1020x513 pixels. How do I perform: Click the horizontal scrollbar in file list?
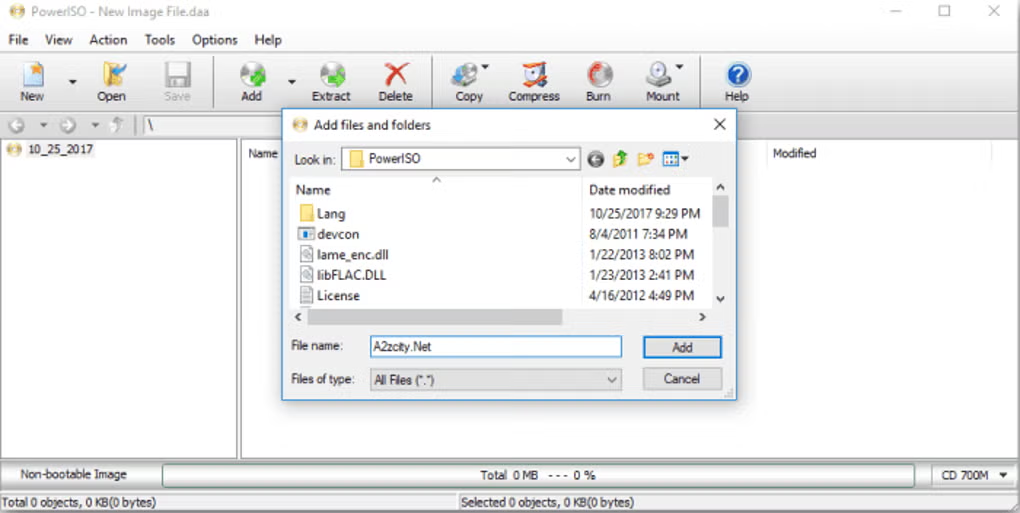[x=435, y=317]
